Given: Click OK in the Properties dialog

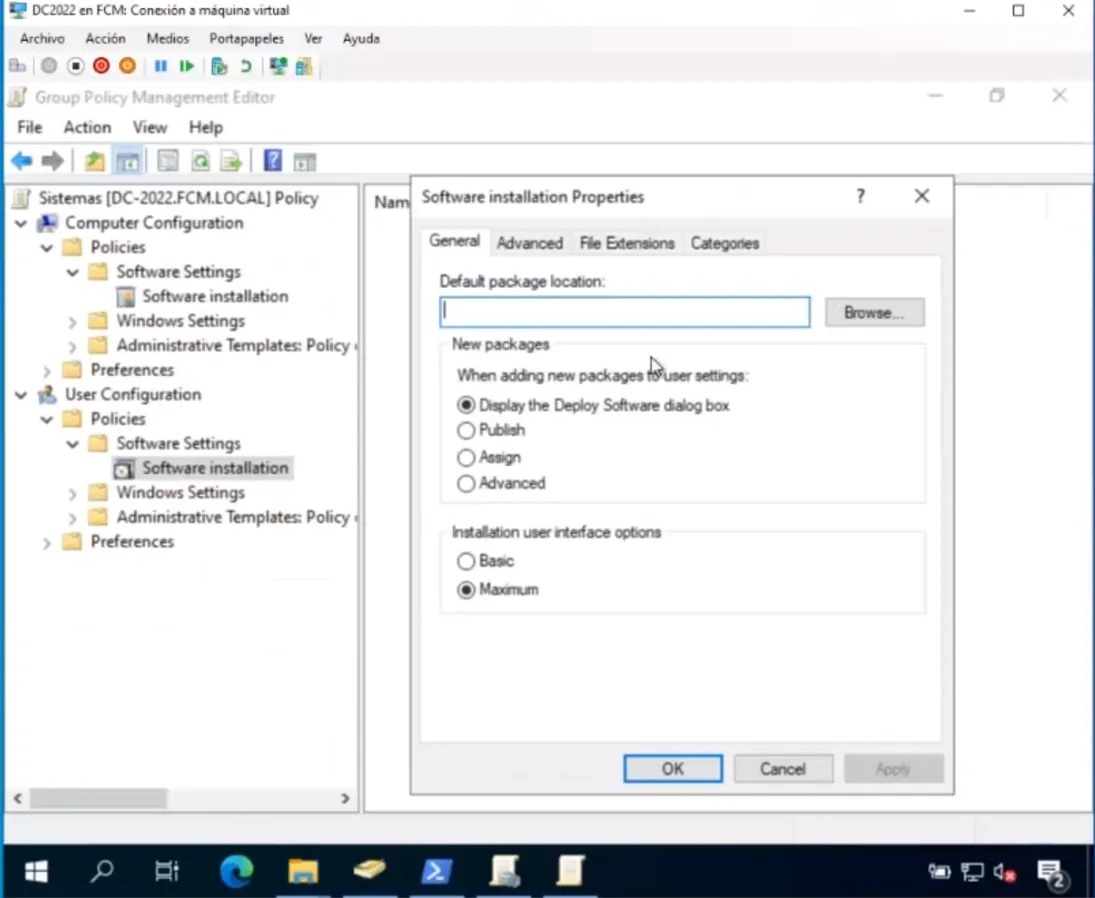Looking at the screenshot, I should [672, 768].
